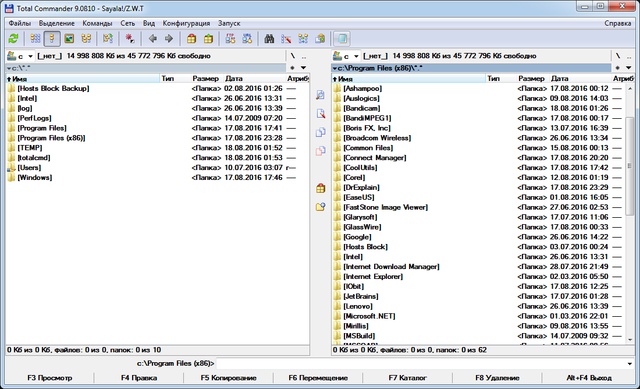Open the Справка menu
640x389 pixels.
tap(618, 23)
